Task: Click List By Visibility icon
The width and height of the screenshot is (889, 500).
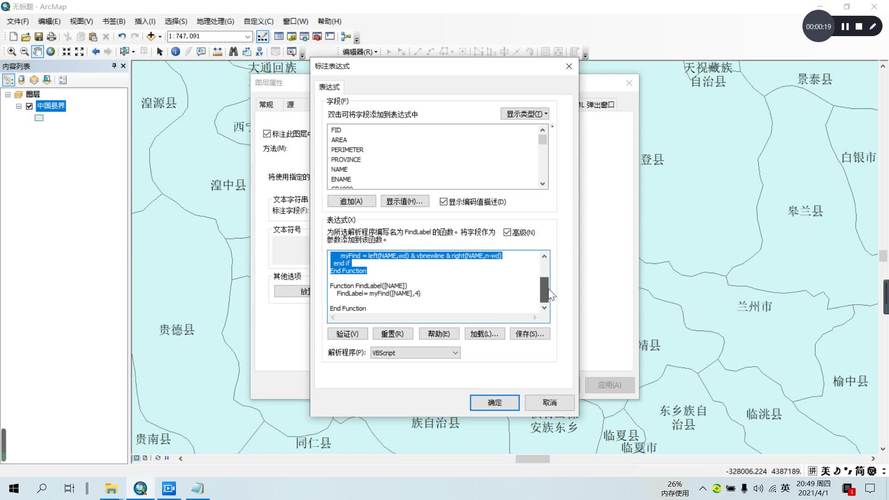Action: [x=34, y=80]
